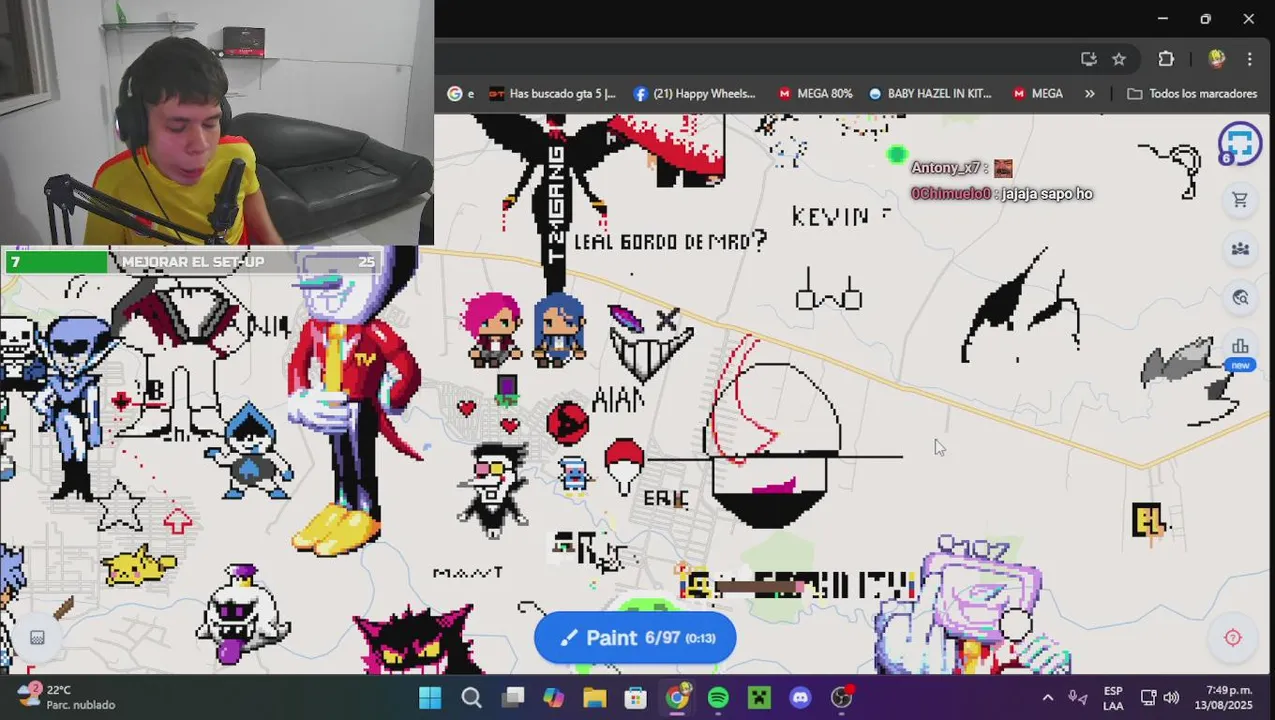Viewport: 1275px width, 720px height.
Task: Open the MEGA 80% bookmark
Action: click(815, 93)
